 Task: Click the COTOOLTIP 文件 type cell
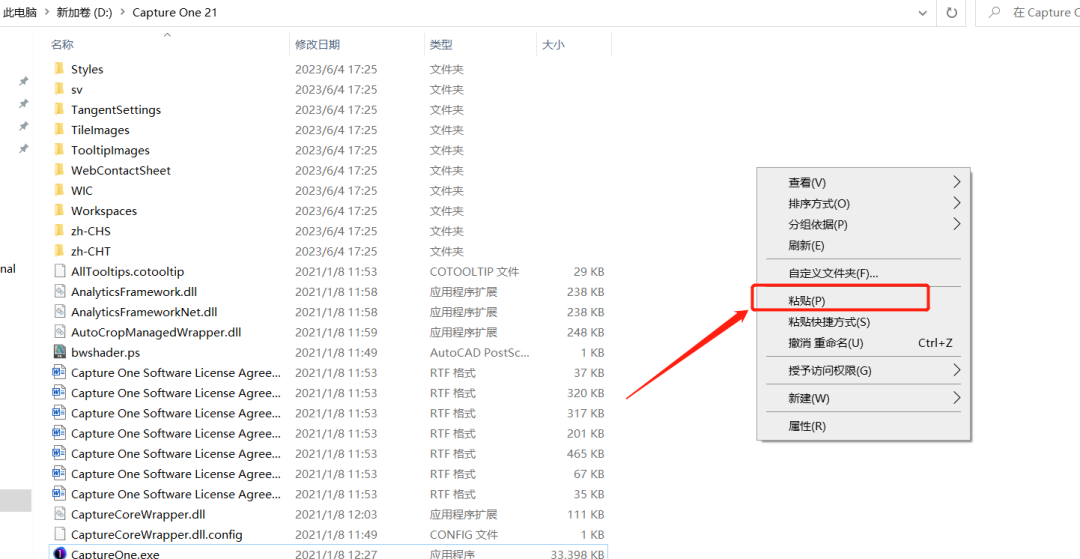475,271
